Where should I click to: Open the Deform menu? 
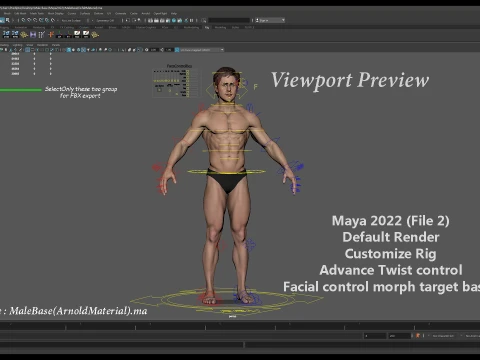point(98,13)
